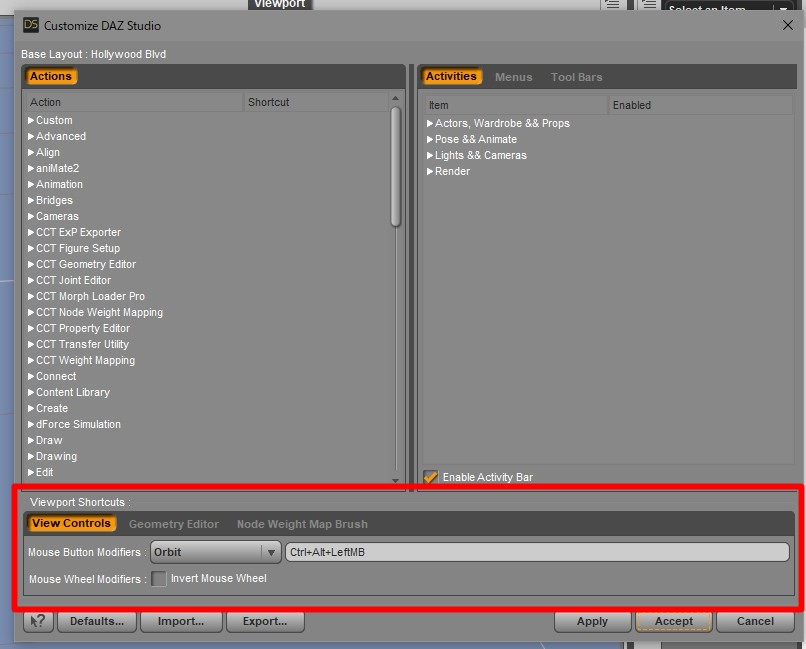Click the Actions list scroll up arrow

point(395,98)
